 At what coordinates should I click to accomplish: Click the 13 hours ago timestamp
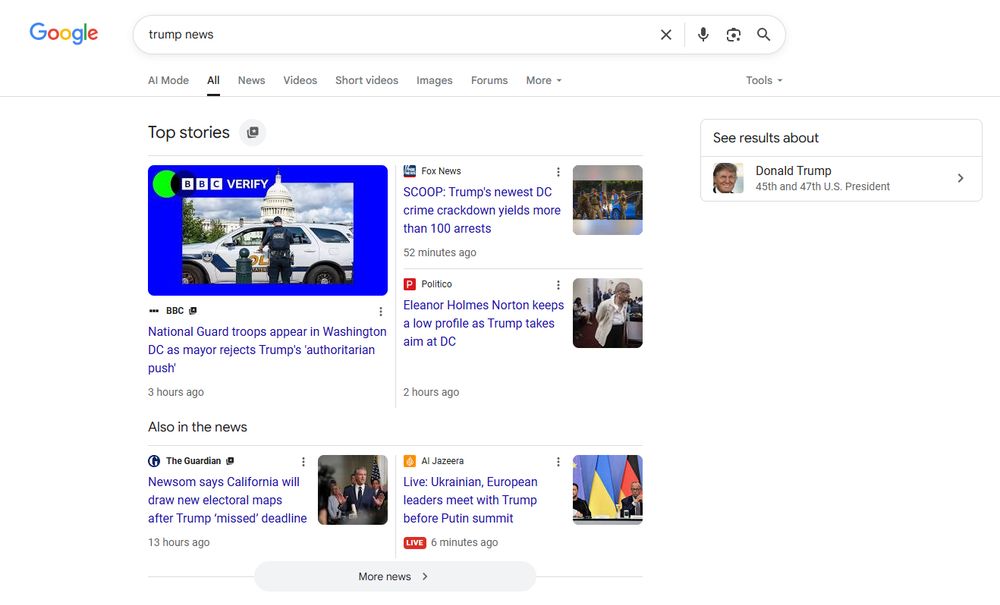pyautogui.click(x=179, y=543)
